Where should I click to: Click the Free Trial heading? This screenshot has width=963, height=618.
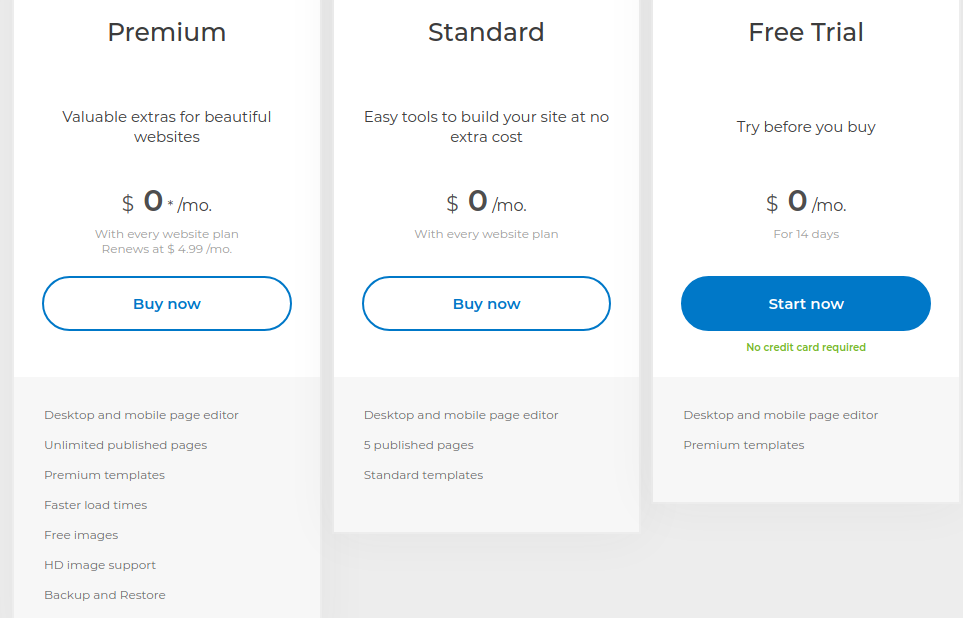pyautogui.click(x=806, y=32)
